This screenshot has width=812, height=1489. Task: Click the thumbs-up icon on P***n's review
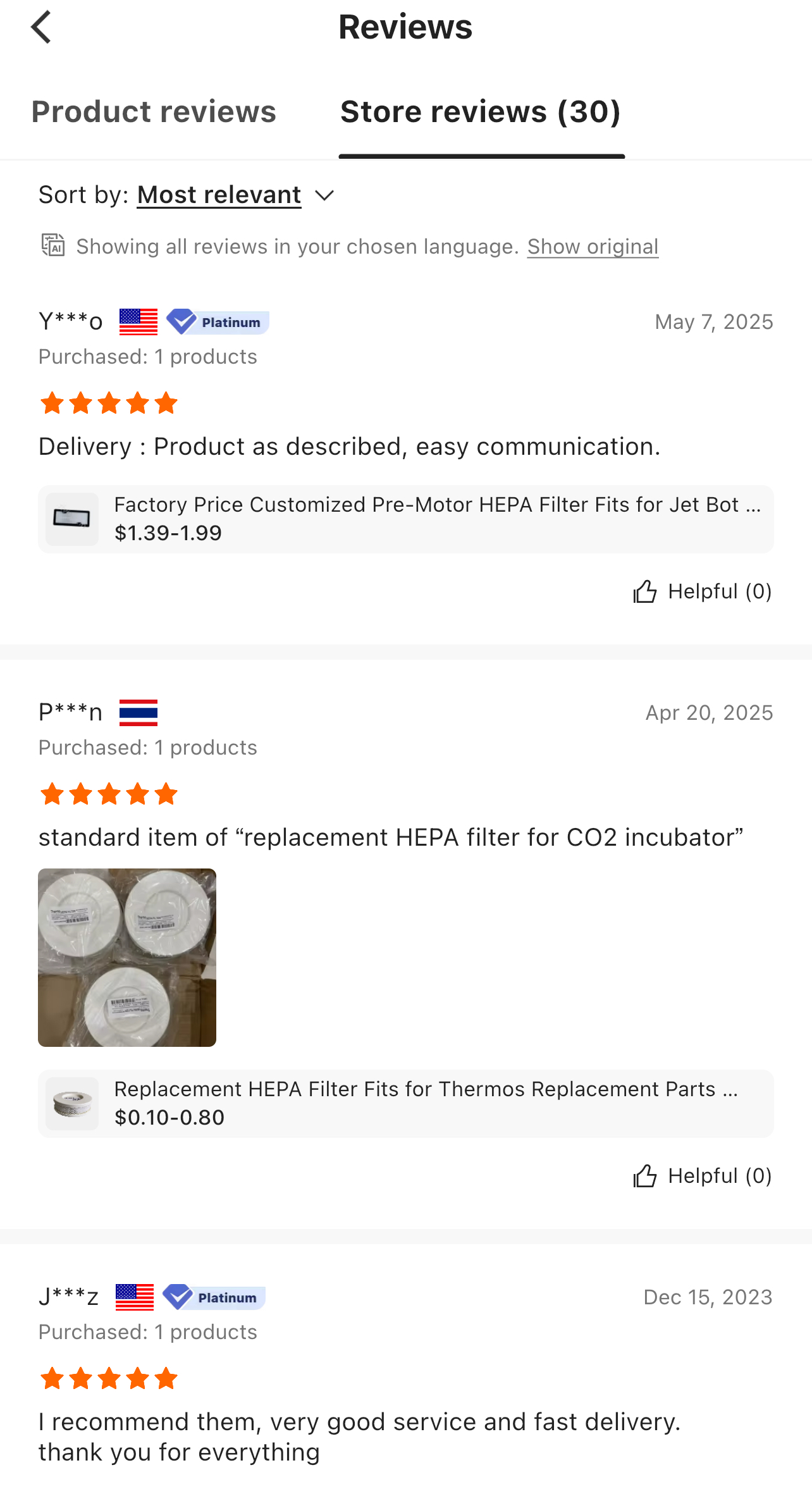tap(646, 1175)
